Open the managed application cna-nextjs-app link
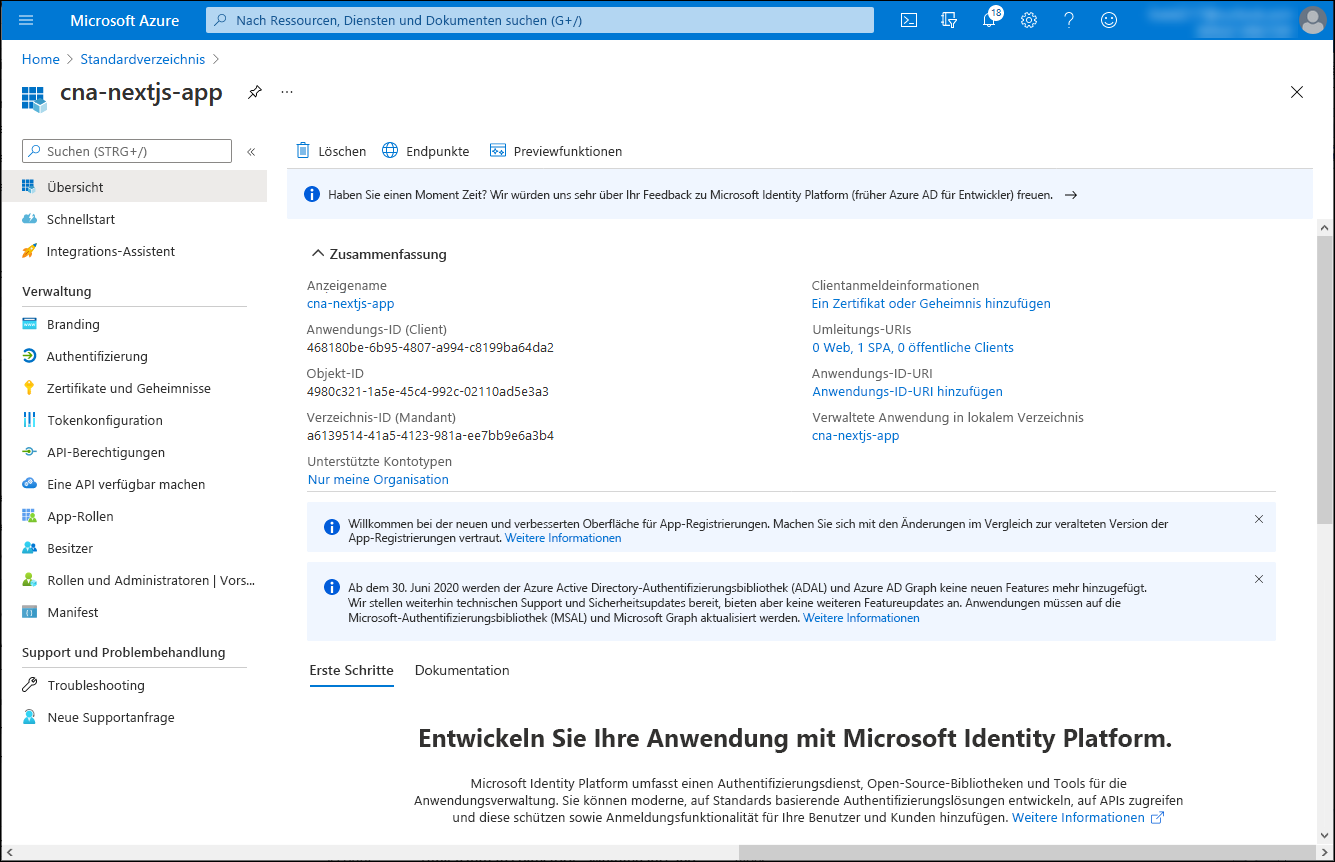The image size is (1335, 862). tap(856, 435)
